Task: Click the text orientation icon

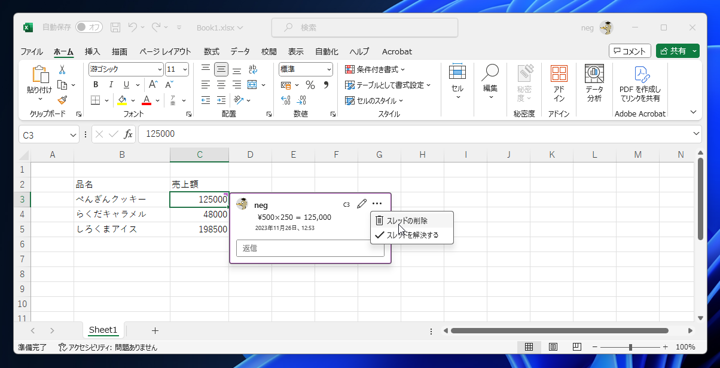Action: 238,100
